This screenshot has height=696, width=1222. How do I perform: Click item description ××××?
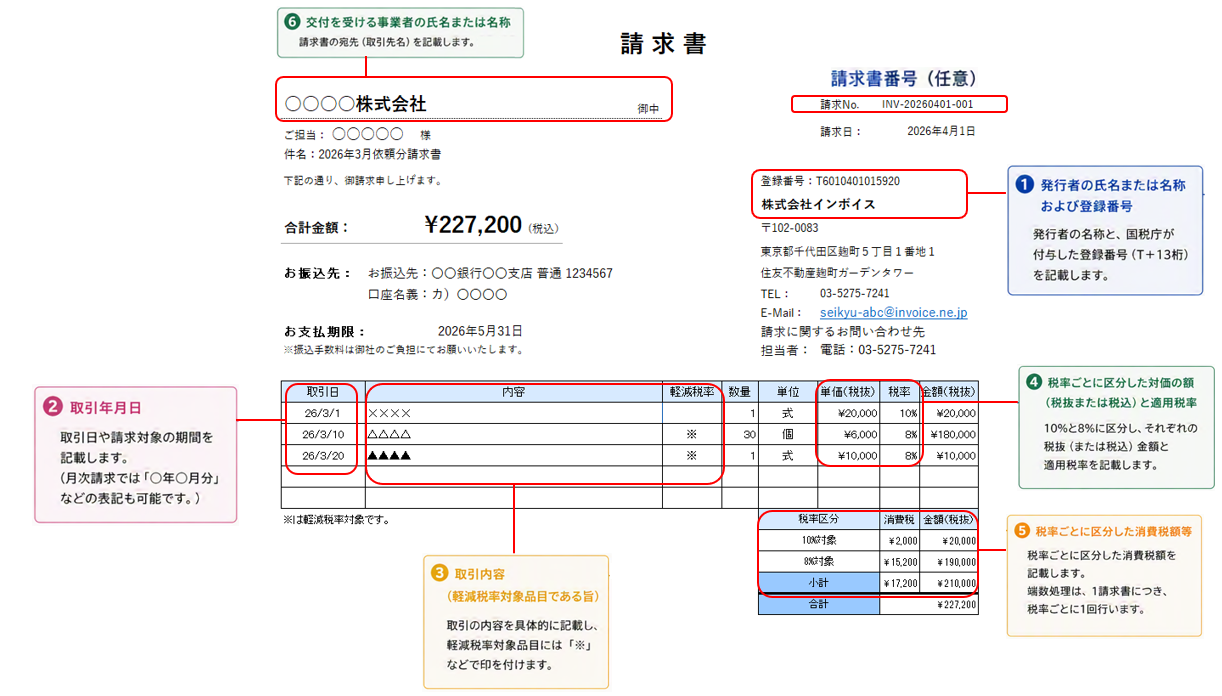(x=390, y=413)
